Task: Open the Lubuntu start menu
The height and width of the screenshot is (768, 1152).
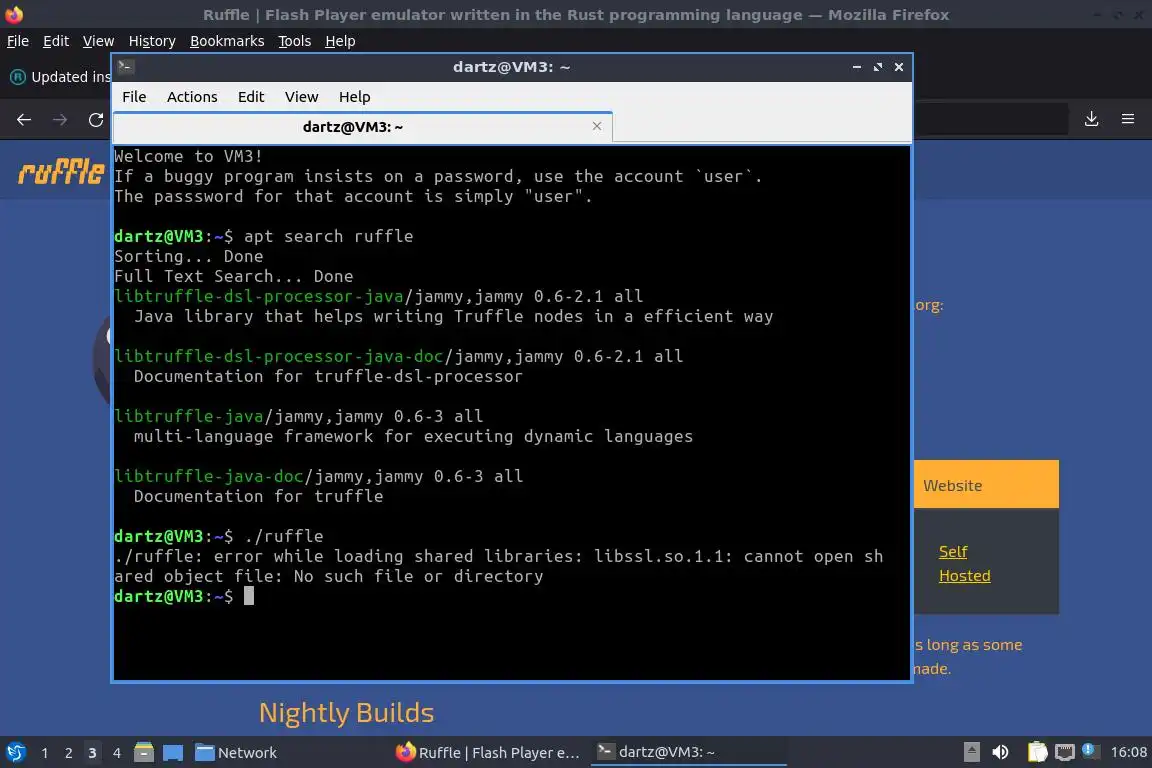Action: pyautogui.click(x=16, y=753)
